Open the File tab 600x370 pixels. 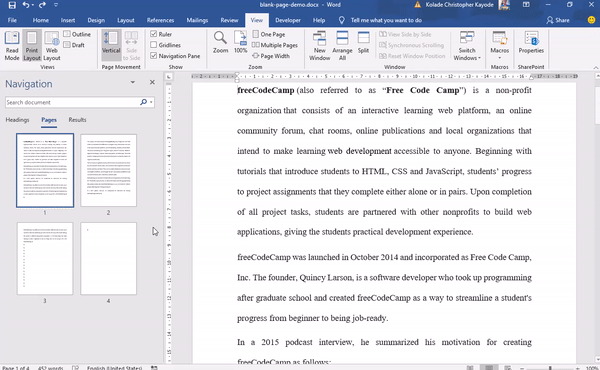(12, 20)
